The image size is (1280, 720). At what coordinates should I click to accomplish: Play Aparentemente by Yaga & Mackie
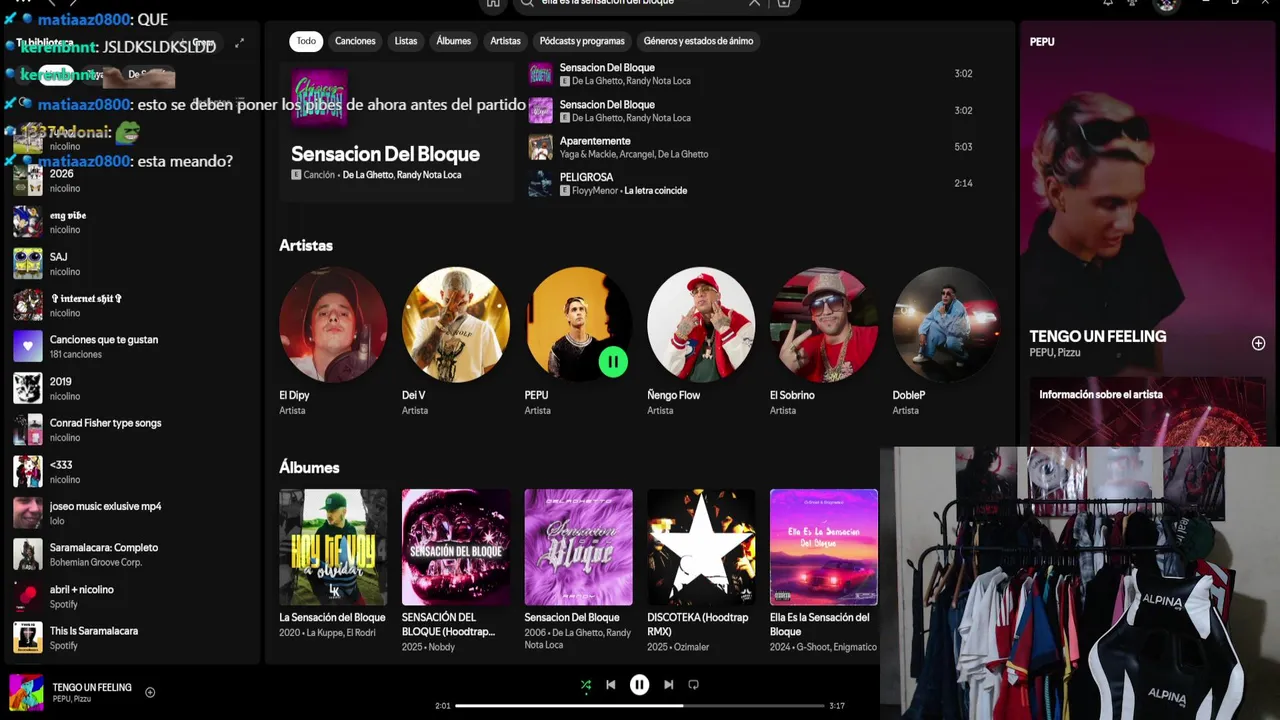point(750,147)
